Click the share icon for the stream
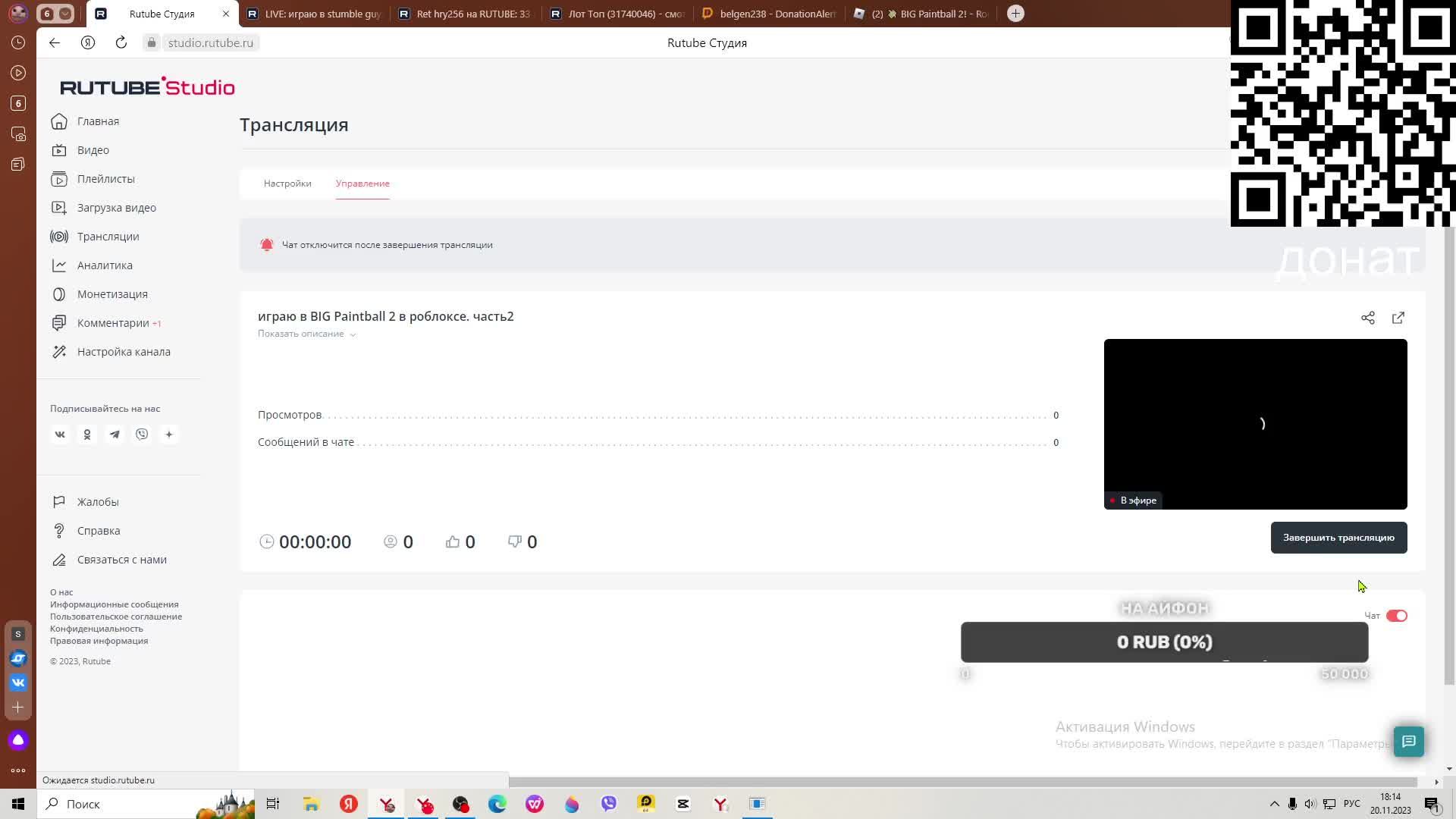Screen dimensions: 1456x819 point(1367,318)
